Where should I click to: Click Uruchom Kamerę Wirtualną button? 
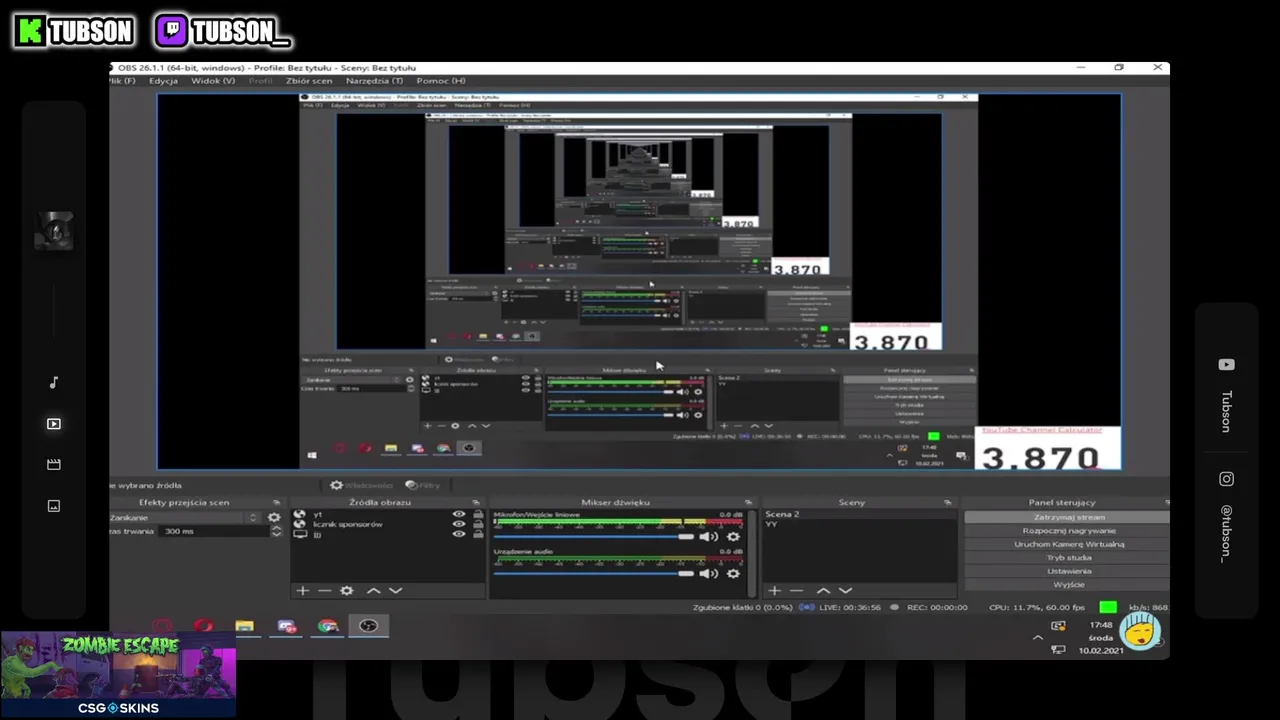tap(1069, 544)
